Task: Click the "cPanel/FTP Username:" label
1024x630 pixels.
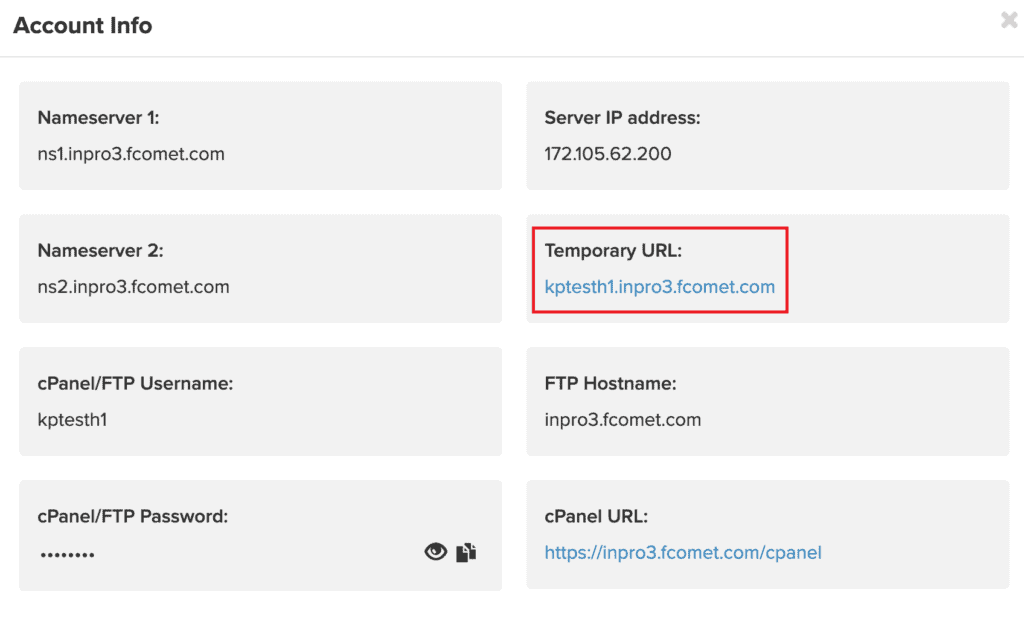Action: click(x=135, y=383)
